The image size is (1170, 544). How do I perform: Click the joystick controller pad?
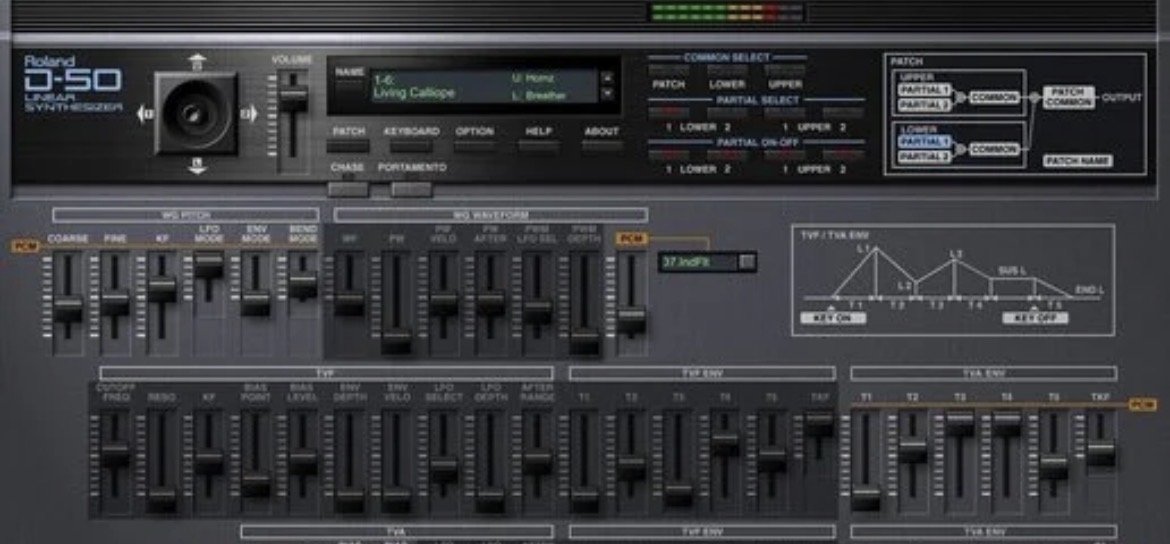pos(195,113)
